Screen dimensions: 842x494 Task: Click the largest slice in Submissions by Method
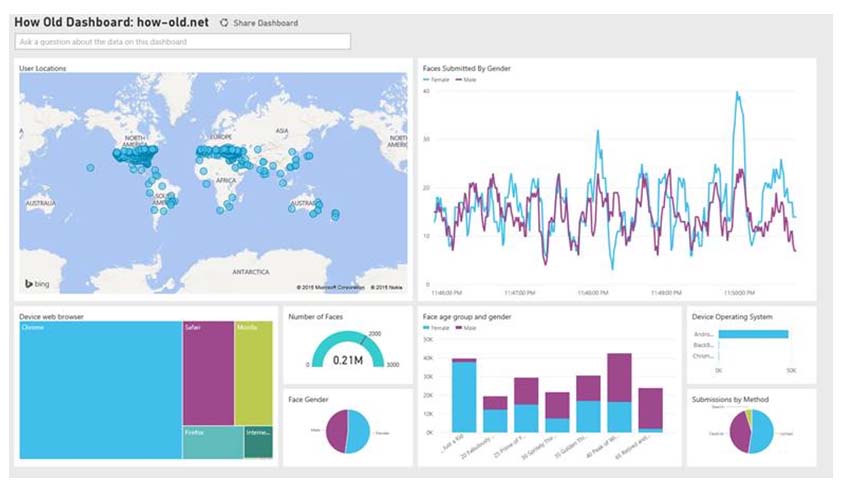click(x=763, y=432)
